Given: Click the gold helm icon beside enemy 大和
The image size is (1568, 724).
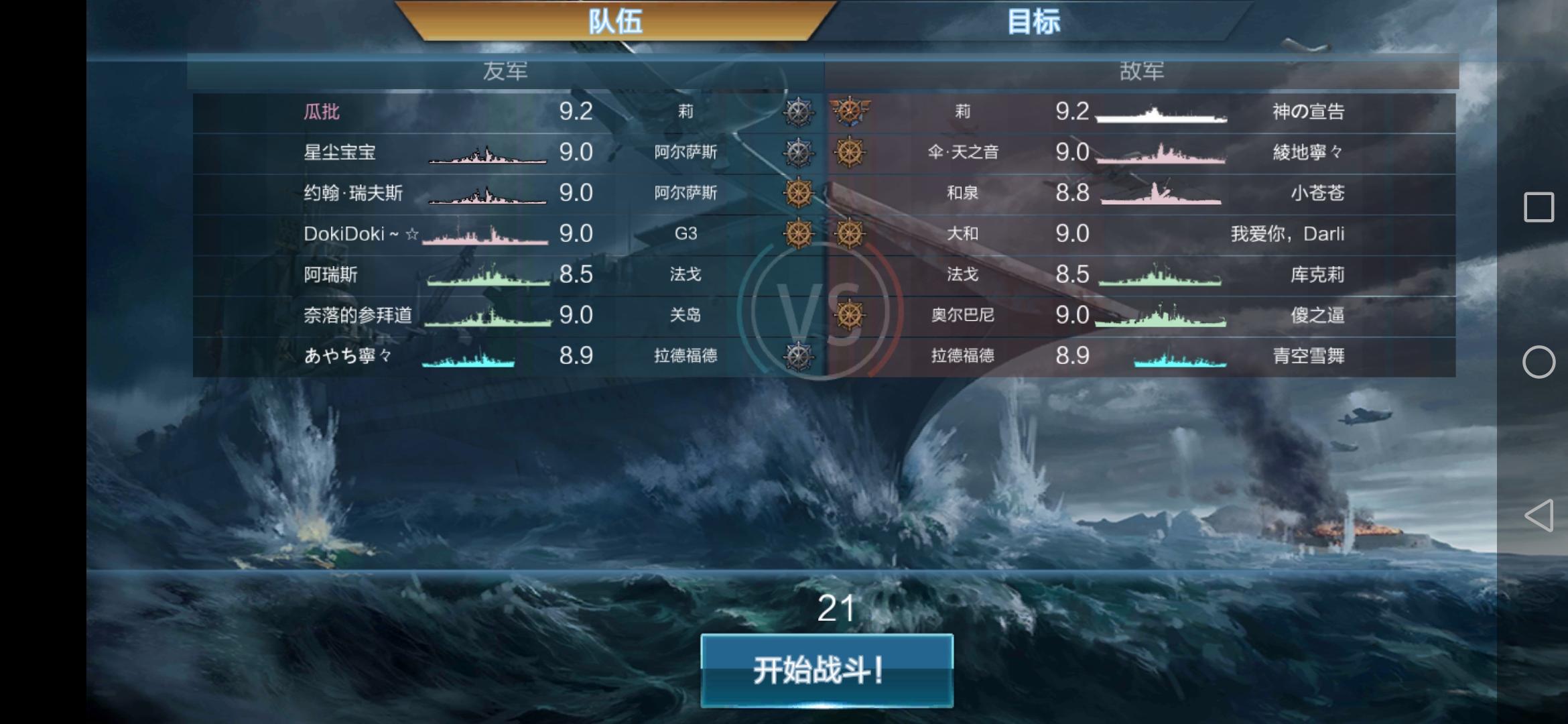Looking at the screenshot, I should 850,234.
